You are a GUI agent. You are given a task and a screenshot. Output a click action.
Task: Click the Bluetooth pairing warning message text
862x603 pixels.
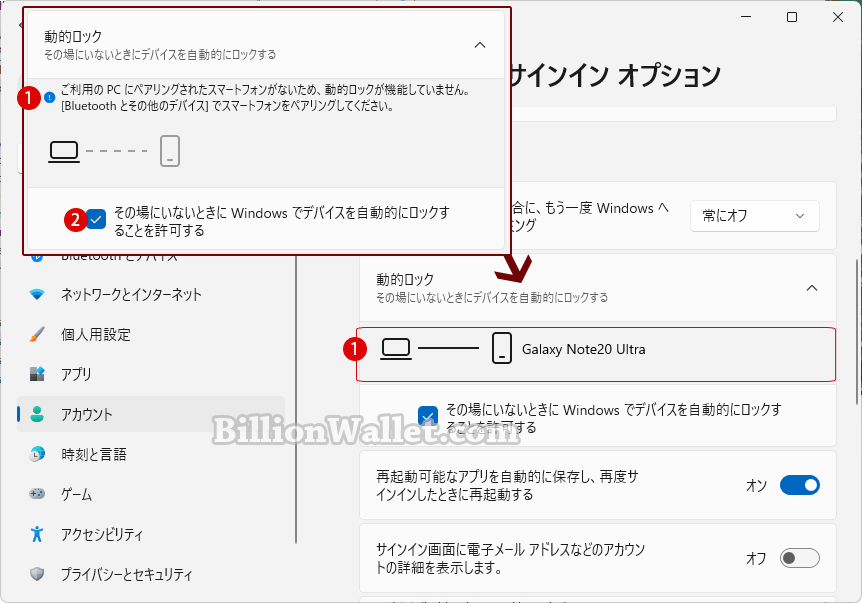click(x=265, y=98)
